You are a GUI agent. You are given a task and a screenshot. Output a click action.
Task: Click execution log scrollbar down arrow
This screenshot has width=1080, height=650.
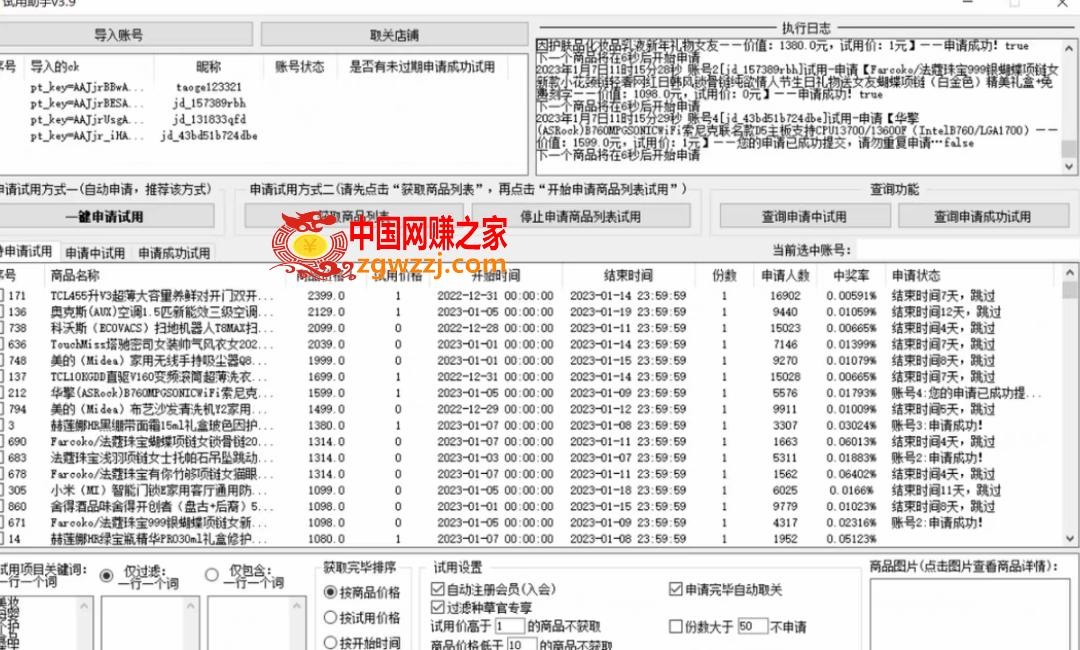pos(1069,166)
